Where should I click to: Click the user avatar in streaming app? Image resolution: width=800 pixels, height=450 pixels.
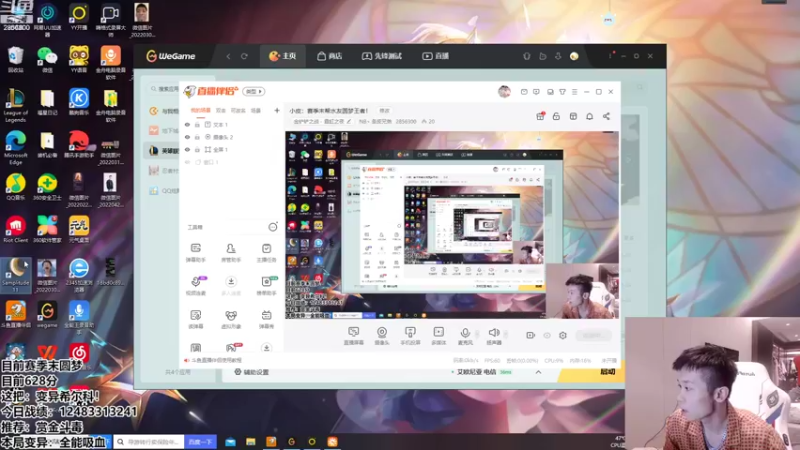(504, 91)
